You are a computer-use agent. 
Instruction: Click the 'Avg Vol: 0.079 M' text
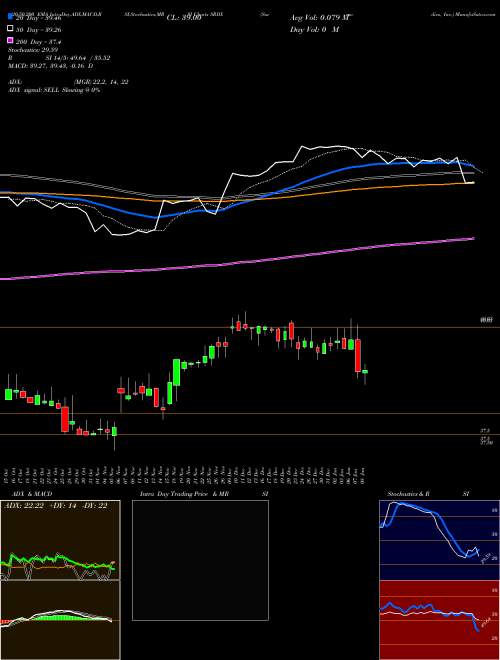click(320, 18)
